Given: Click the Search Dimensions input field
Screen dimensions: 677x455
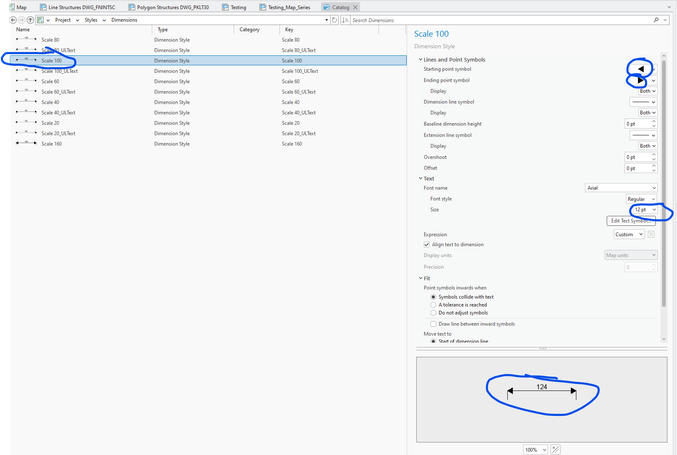Looking at the screenshot, I should click(x=501, y=20).
